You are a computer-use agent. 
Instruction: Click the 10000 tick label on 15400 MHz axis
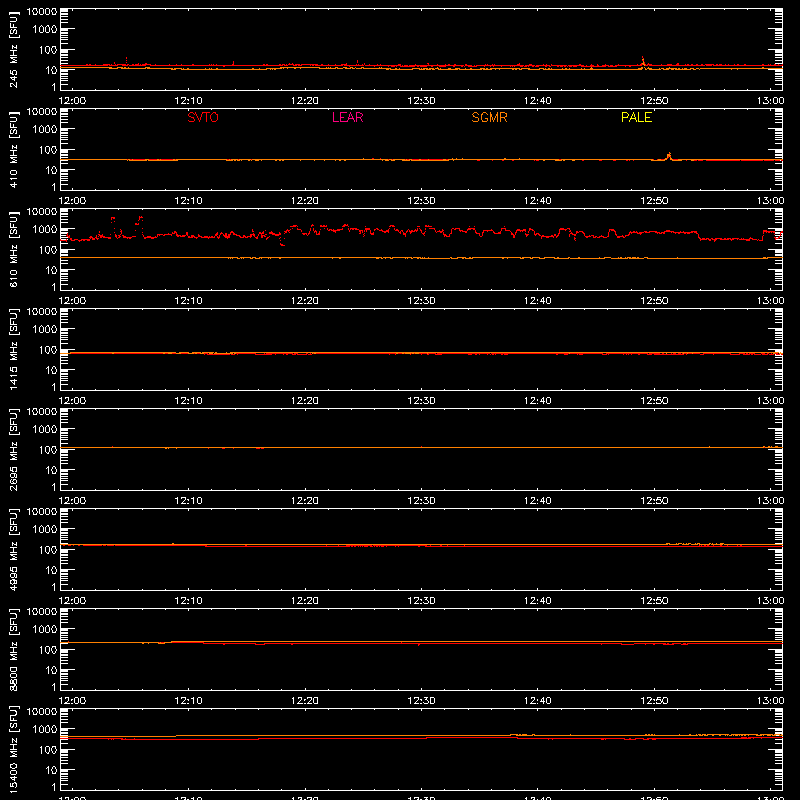pos(42,712)
